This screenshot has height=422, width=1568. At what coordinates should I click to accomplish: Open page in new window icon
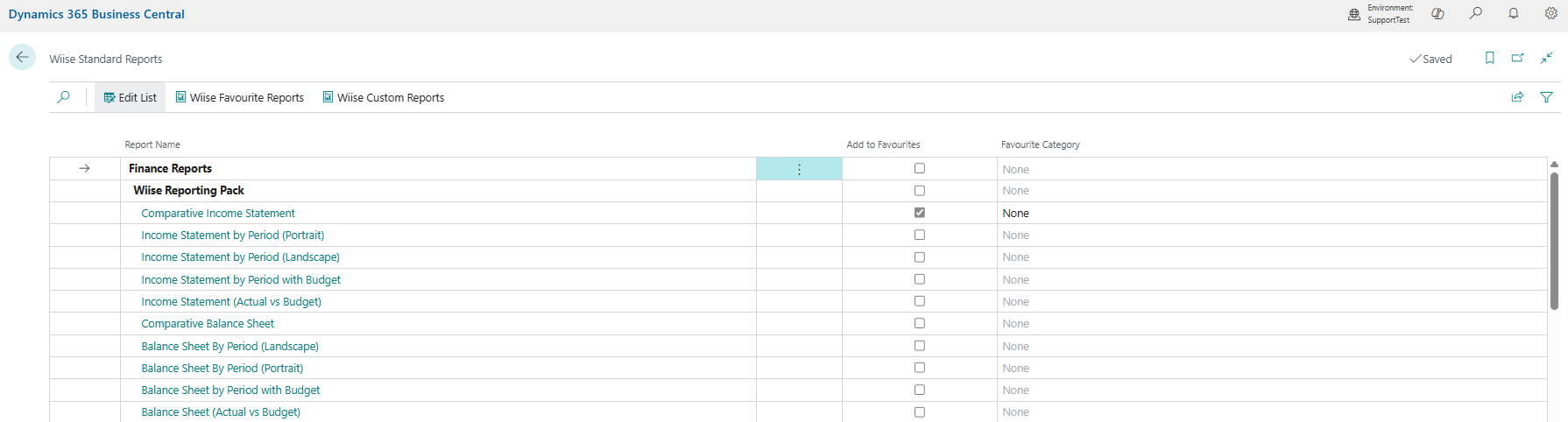1517,58
